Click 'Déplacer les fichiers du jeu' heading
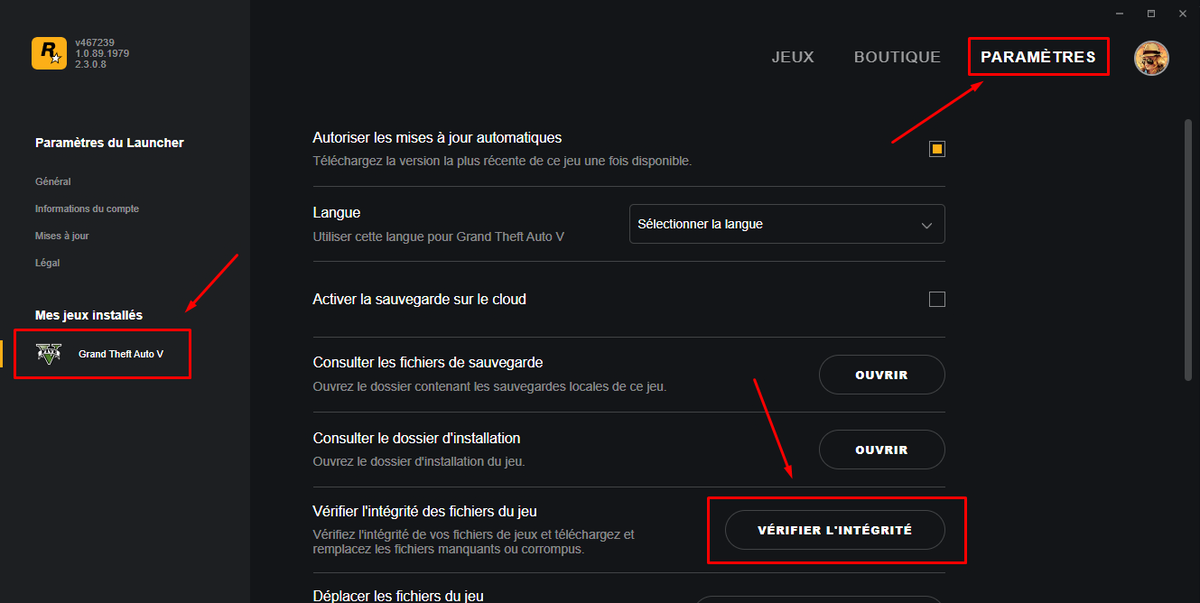The width and height of the screenshot is (1200, 603). [x=398, y=595]
